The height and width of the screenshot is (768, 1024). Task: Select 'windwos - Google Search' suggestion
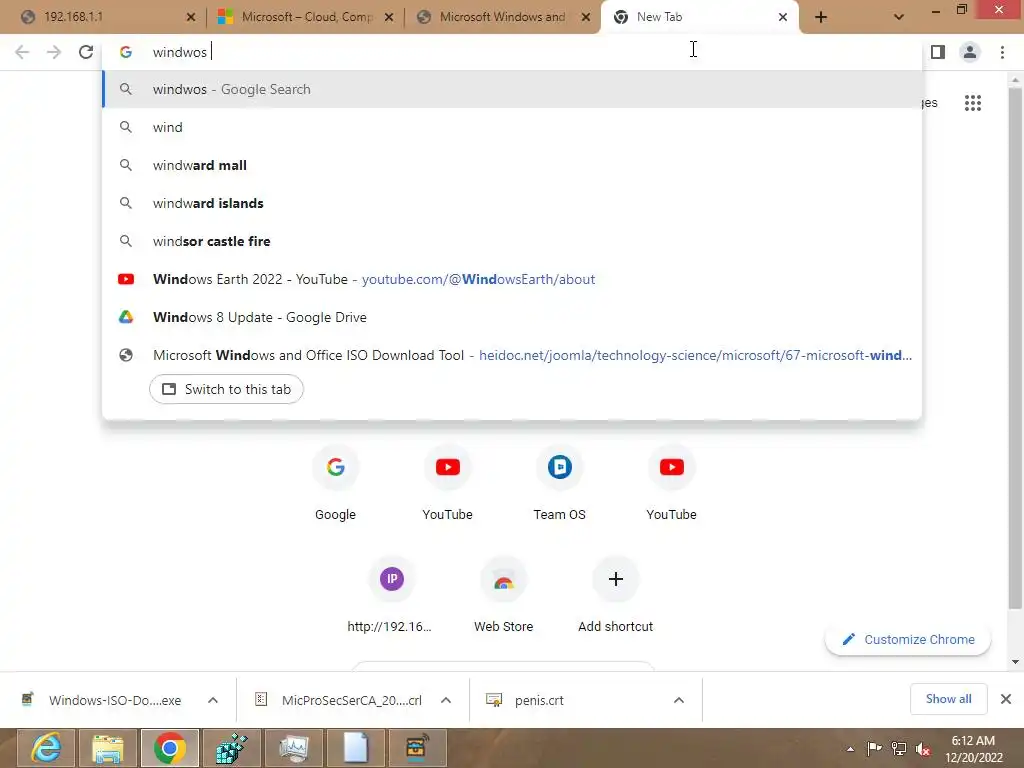pyautogui.click(x=512, y=89)
